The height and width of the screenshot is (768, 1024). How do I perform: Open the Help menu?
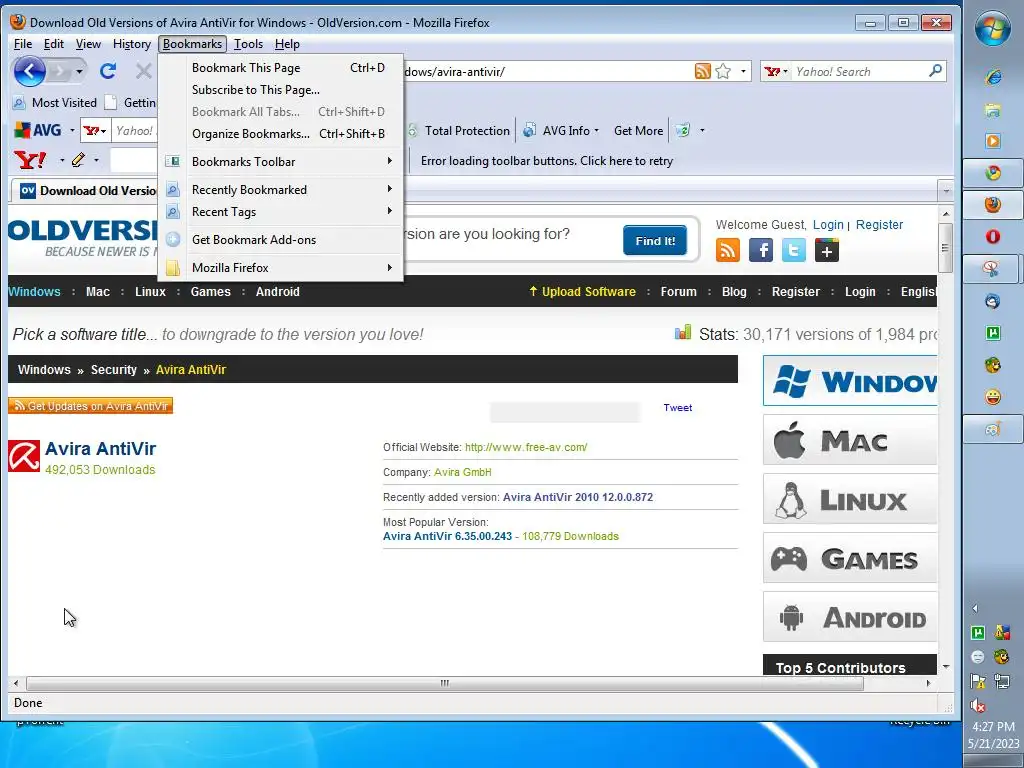pos(287,44)
